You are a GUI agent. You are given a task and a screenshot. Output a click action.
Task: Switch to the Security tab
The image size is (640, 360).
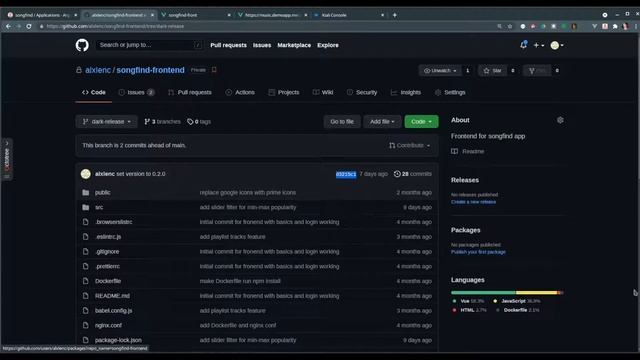(362, 92)
